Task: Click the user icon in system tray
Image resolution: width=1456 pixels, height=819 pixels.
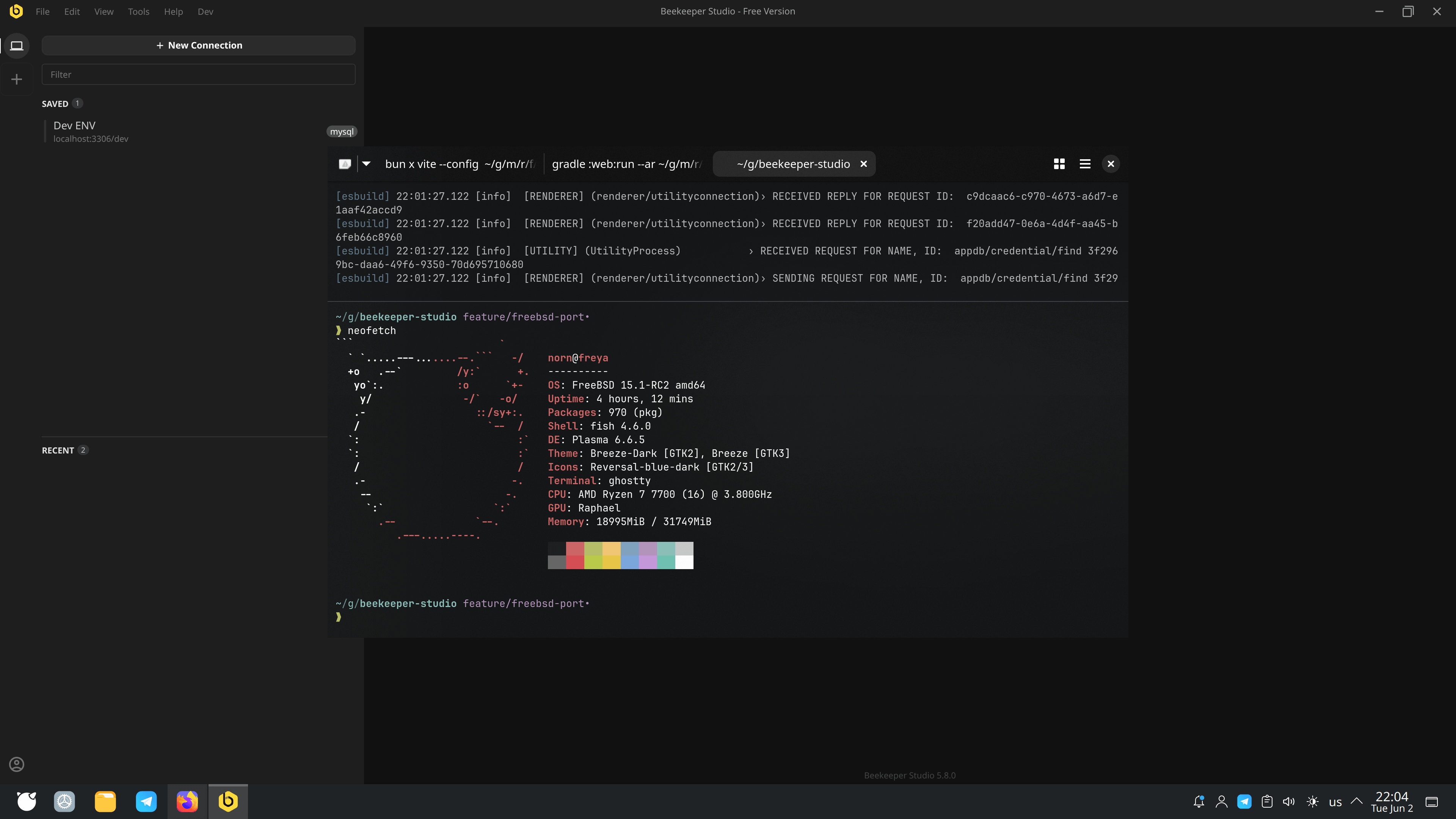Action: (x=1221, y=802)
